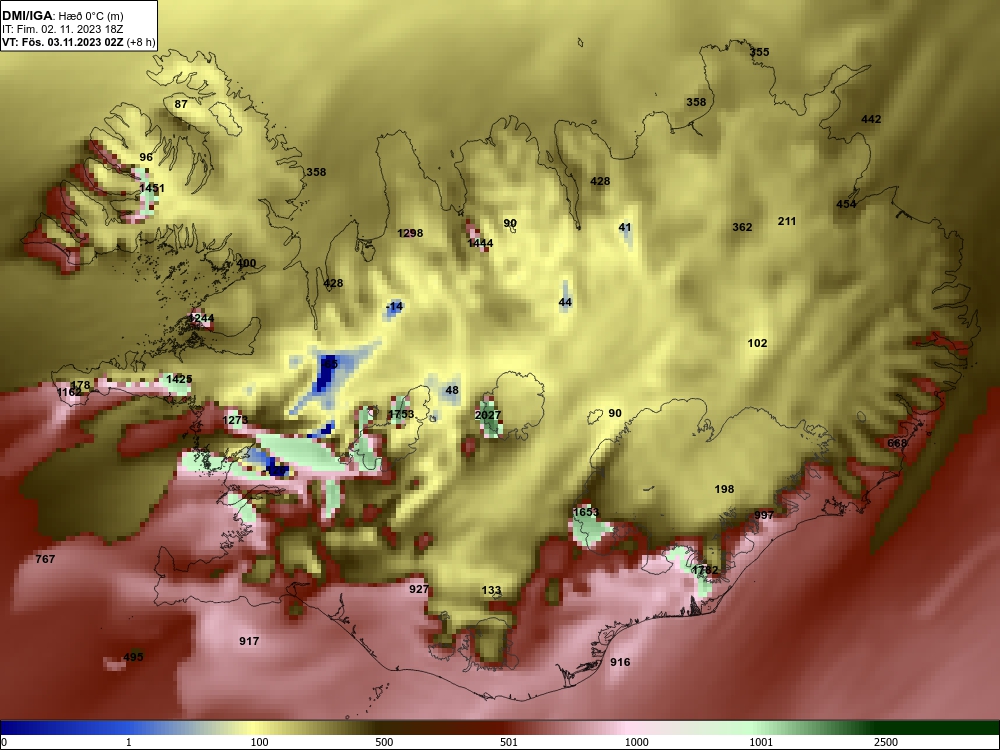Click the map value 442
Viewport: 1000px width, 750px height.
871,119
